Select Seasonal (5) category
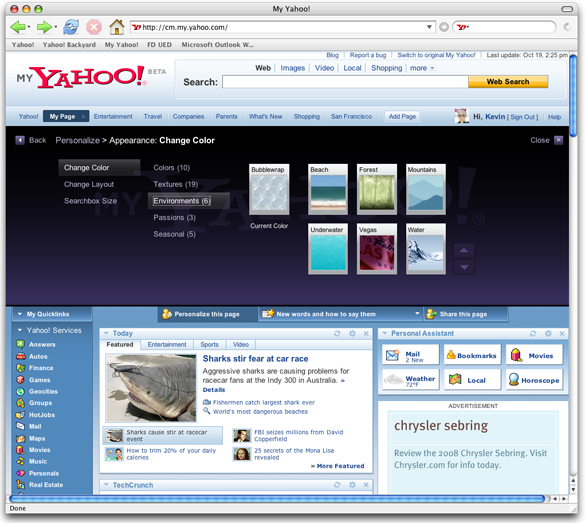The image size is (586, 523). click(x=175, y=234)
